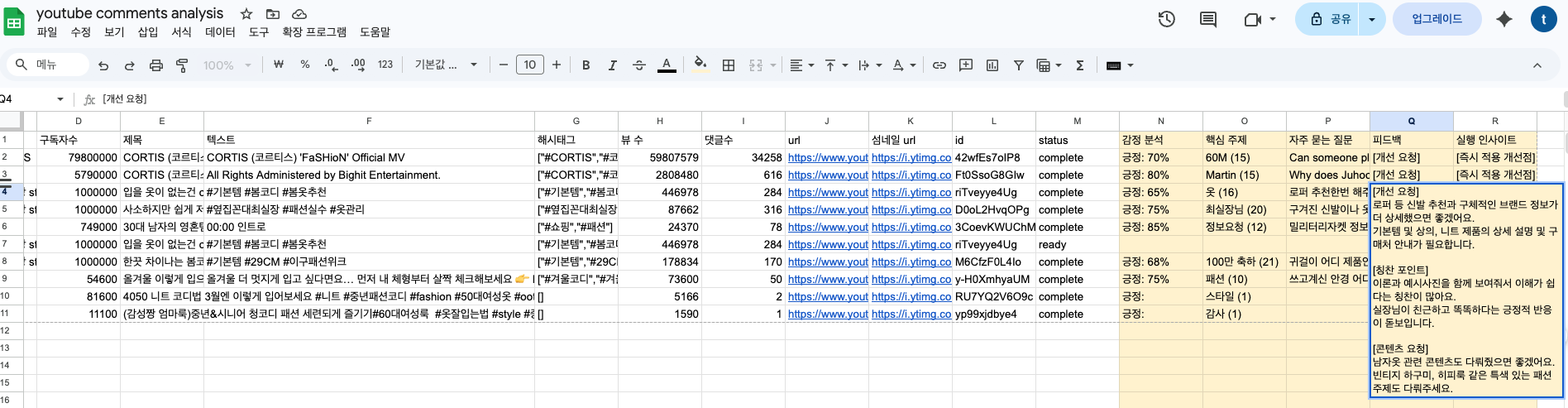Screen dimensions: 1568x408
Task: Open the camera meeting options arrow
Action: point(1273,19)
